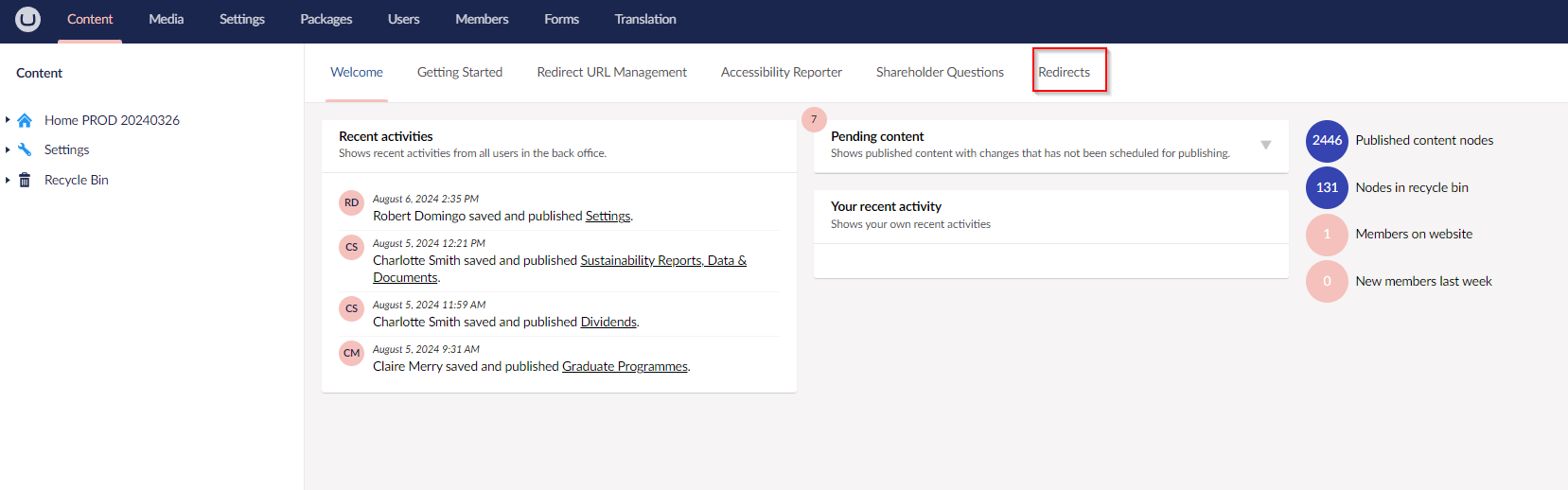Click the 131 recycle bin nodes circle
Image resolution: width=1568 pixels, height=490 pixels.
pyautogui.click(x=1327, y=187)
